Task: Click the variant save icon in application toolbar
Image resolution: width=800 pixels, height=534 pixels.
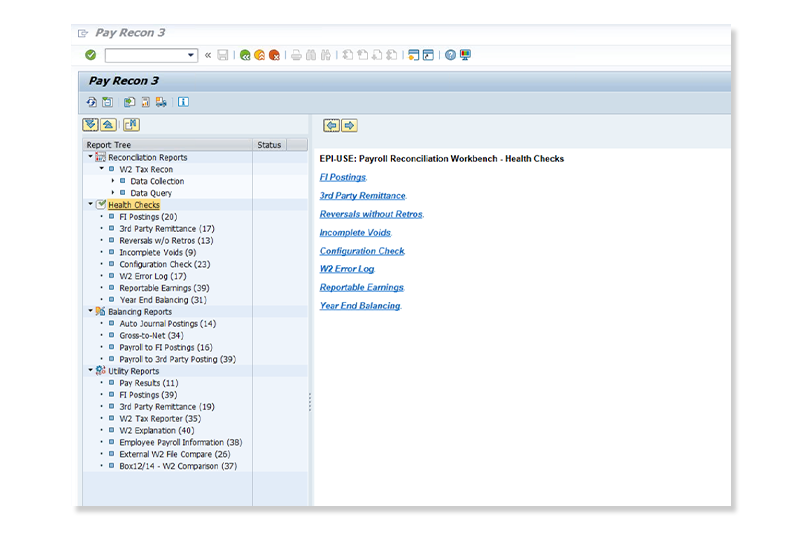Action: coord(107,103)
